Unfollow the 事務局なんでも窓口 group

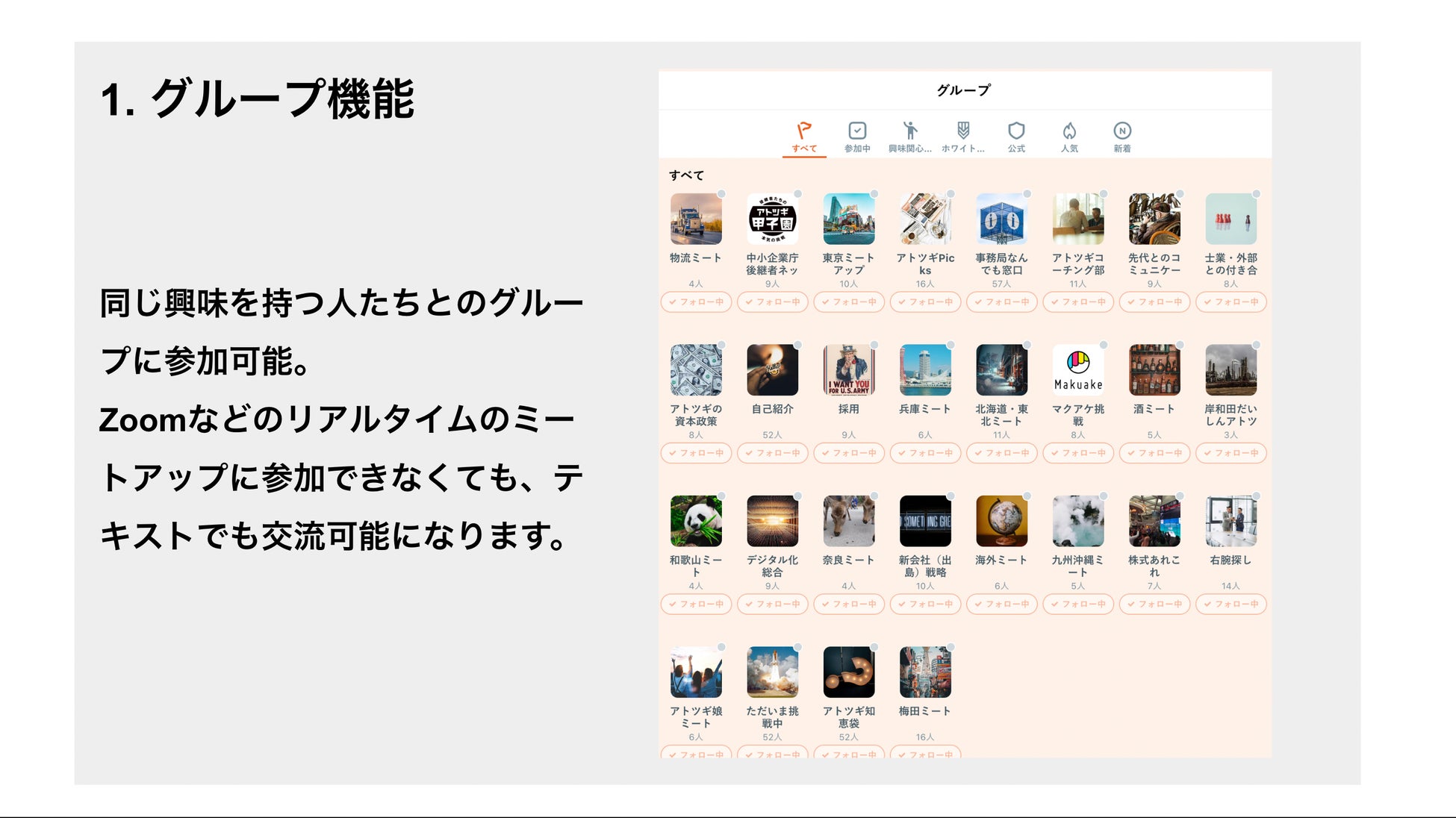1001,302
